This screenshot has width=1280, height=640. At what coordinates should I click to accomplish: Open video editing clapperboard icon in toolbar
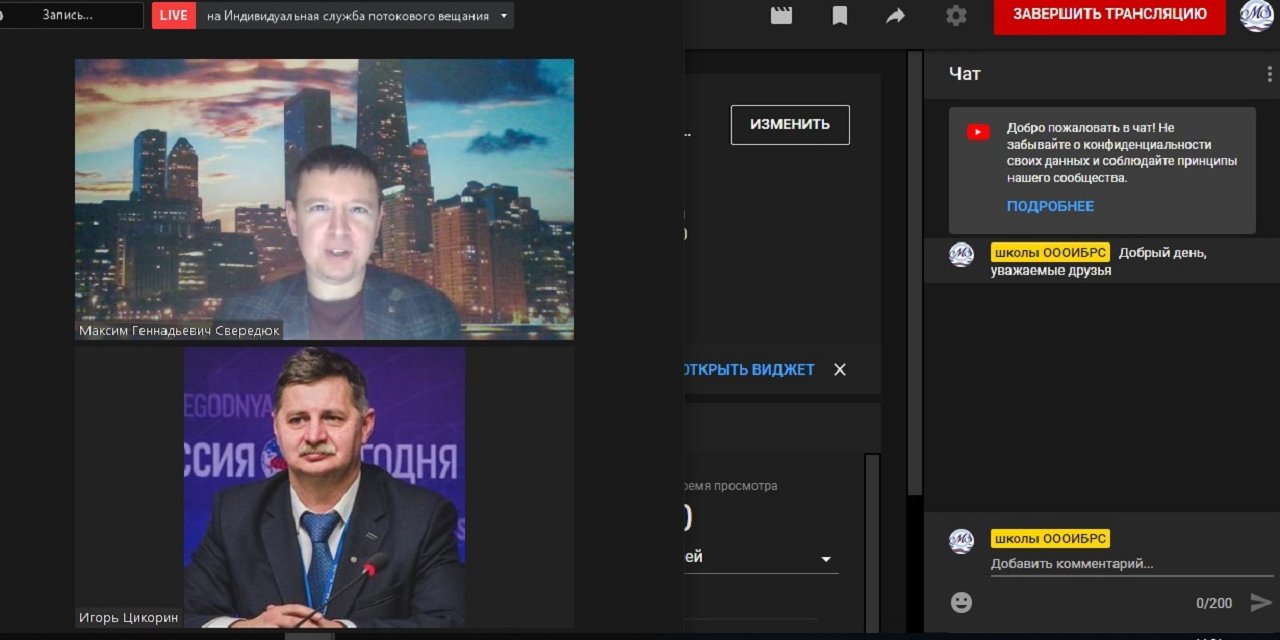pyautogui.click(x=780, y=16)
